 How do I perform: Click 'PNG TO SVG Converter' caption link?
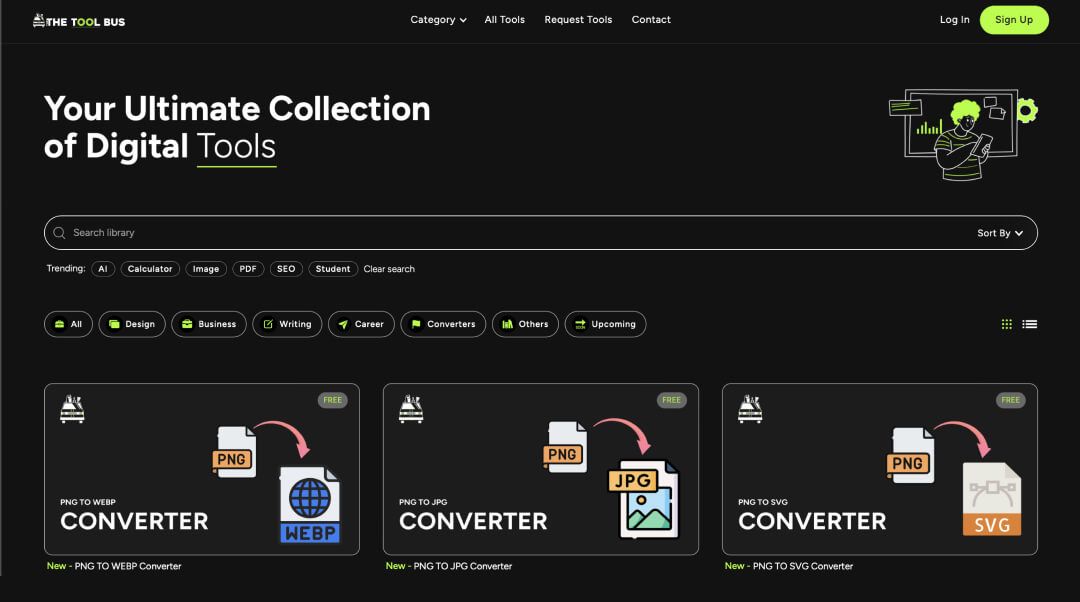click(x=803, y=566)
